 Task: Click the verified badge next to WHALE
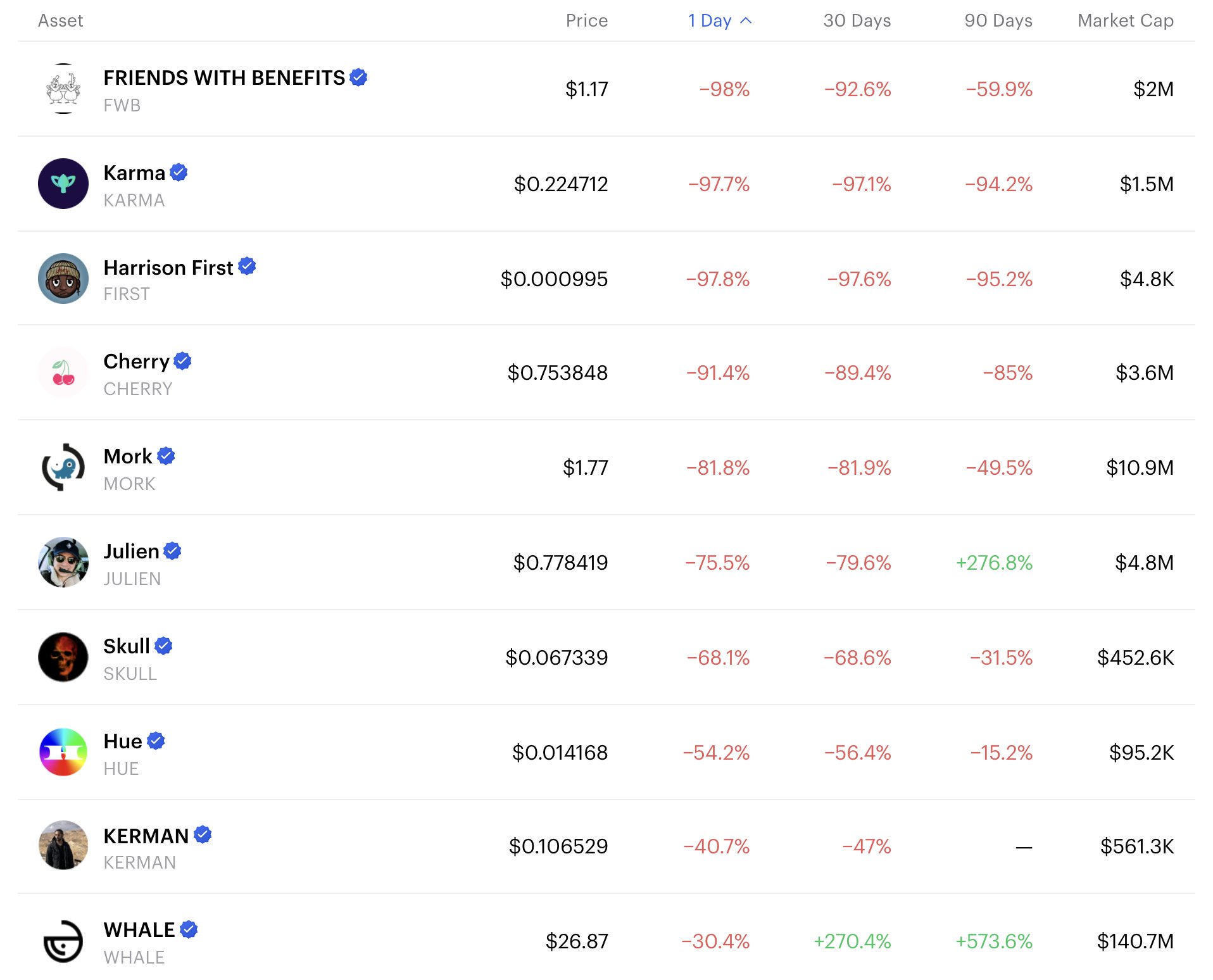point(189,929)
